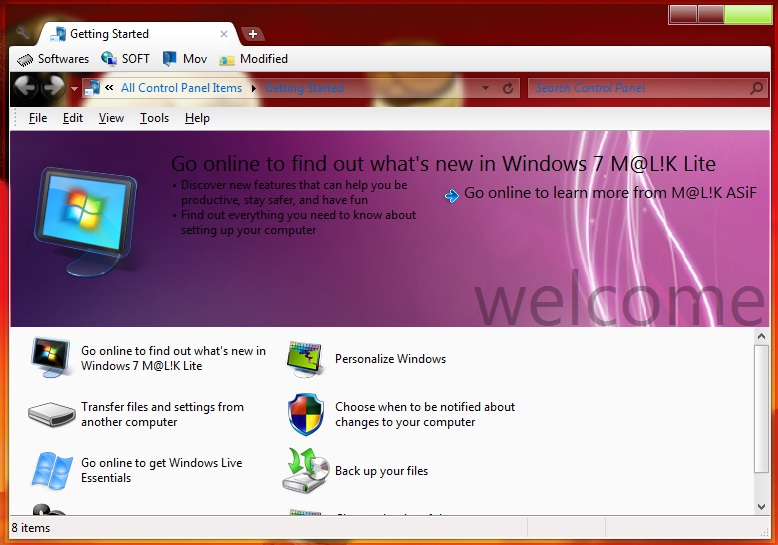
Task: Click the scrollbar down arrow
Action: coord(761,507)
